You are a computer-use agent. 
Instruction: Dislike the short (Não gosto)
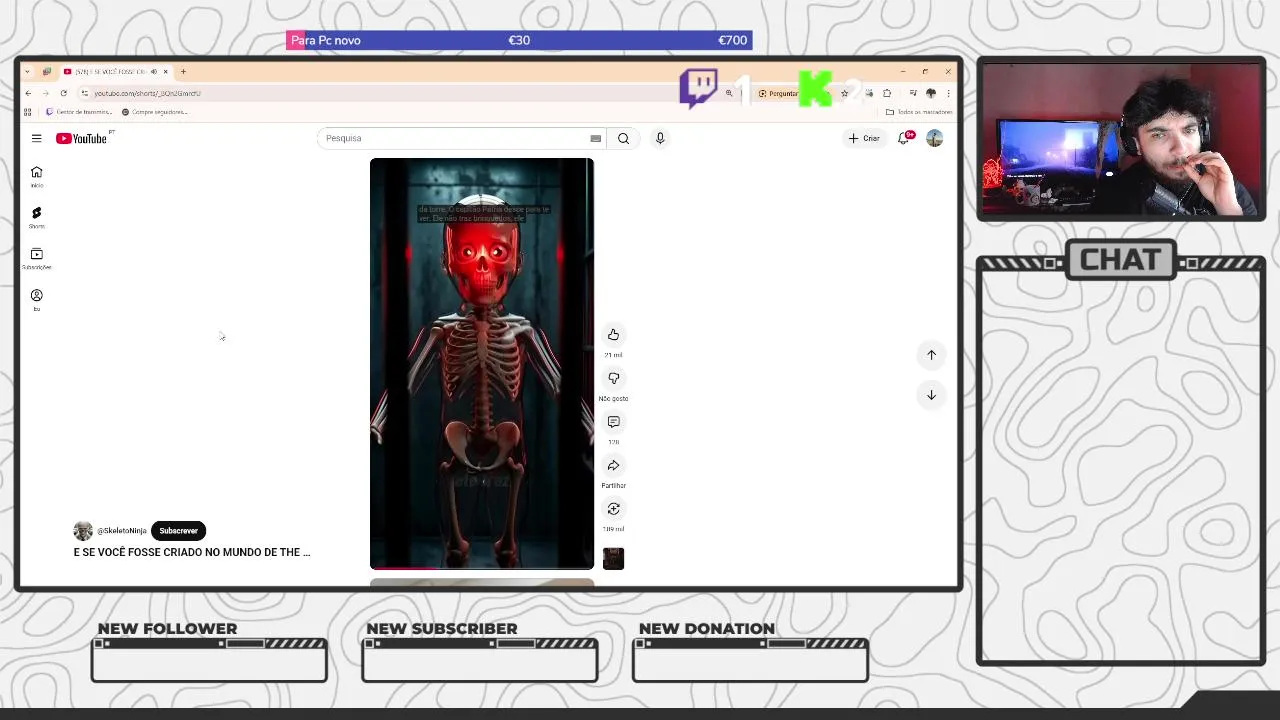[x=613, y=378]
